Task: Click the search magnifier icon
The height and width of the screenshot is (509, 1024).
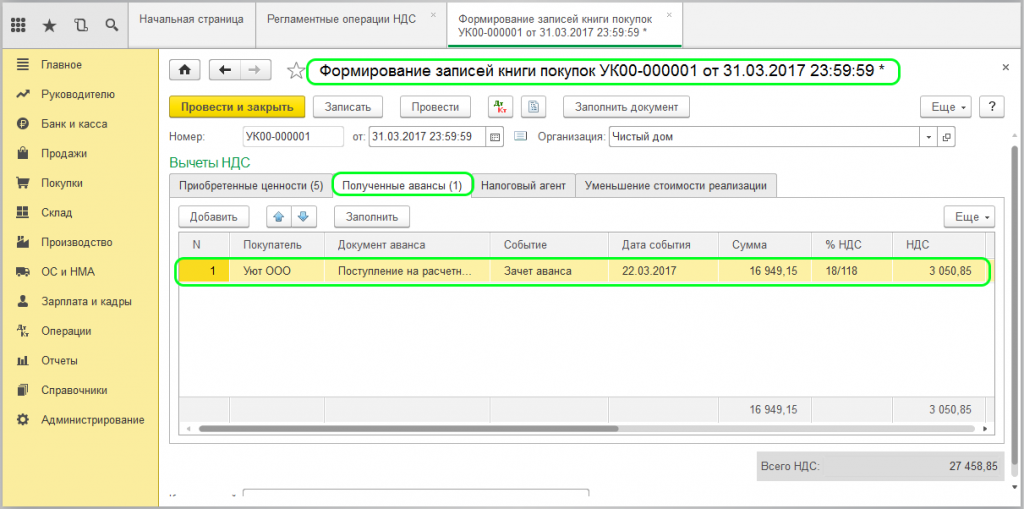Action: click(x=111, y=23)
